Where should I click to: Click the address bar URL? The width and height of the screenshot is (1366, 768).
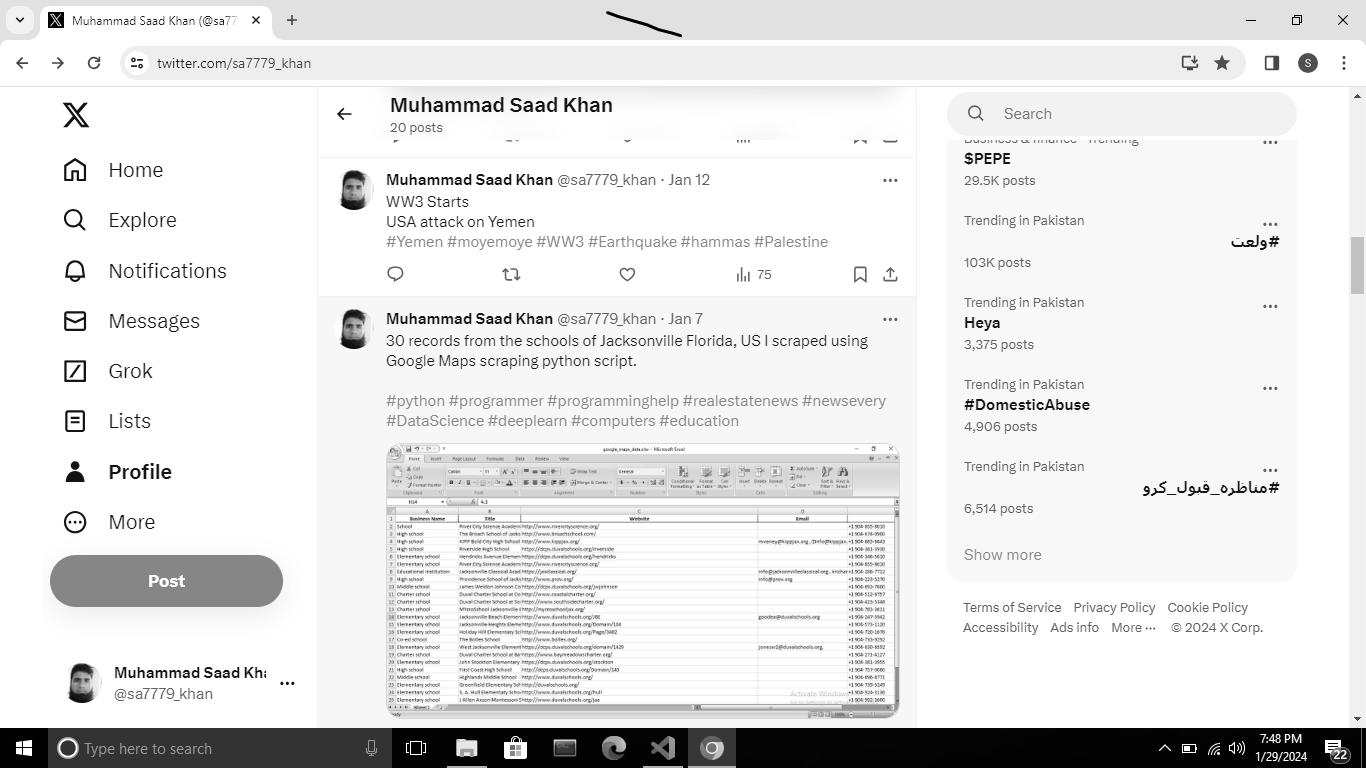click(x=234, y=63)
